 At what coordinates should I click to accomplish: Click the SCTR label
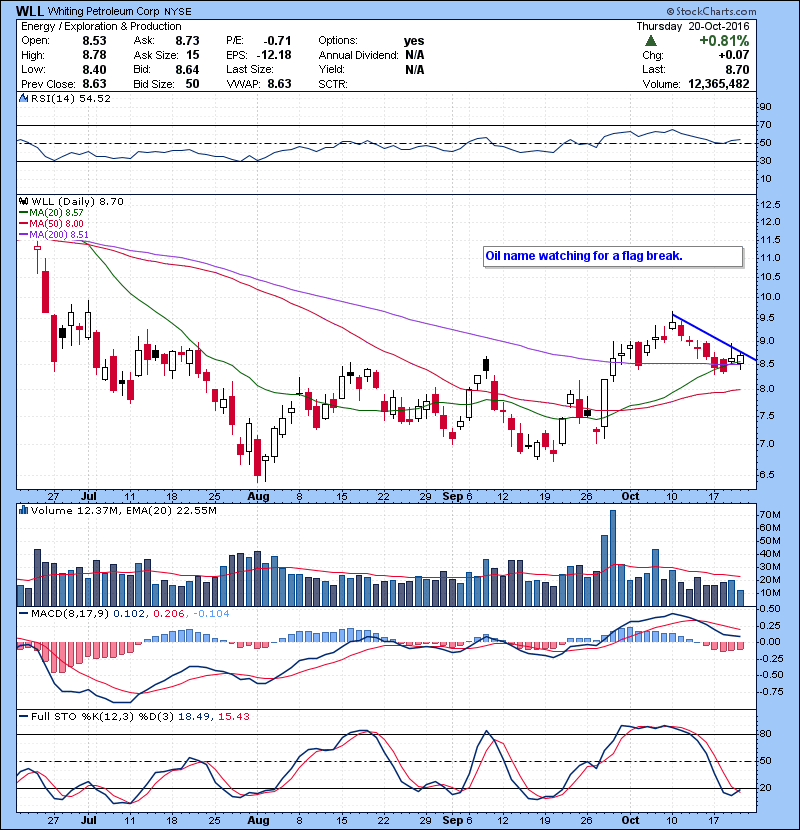pos(333,84)
